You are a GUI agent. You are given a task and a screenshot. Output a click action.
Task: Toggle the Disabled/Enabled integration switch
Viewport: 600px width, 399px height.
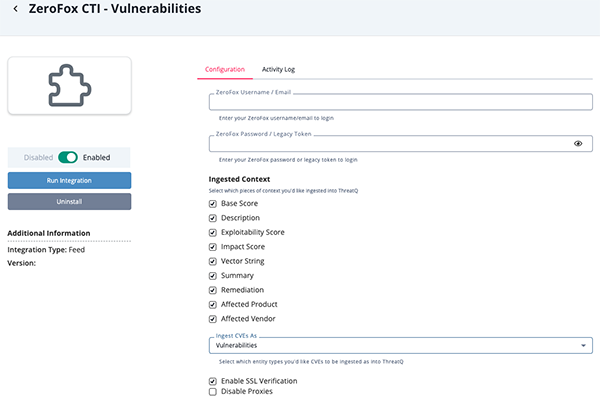(68, 157)
